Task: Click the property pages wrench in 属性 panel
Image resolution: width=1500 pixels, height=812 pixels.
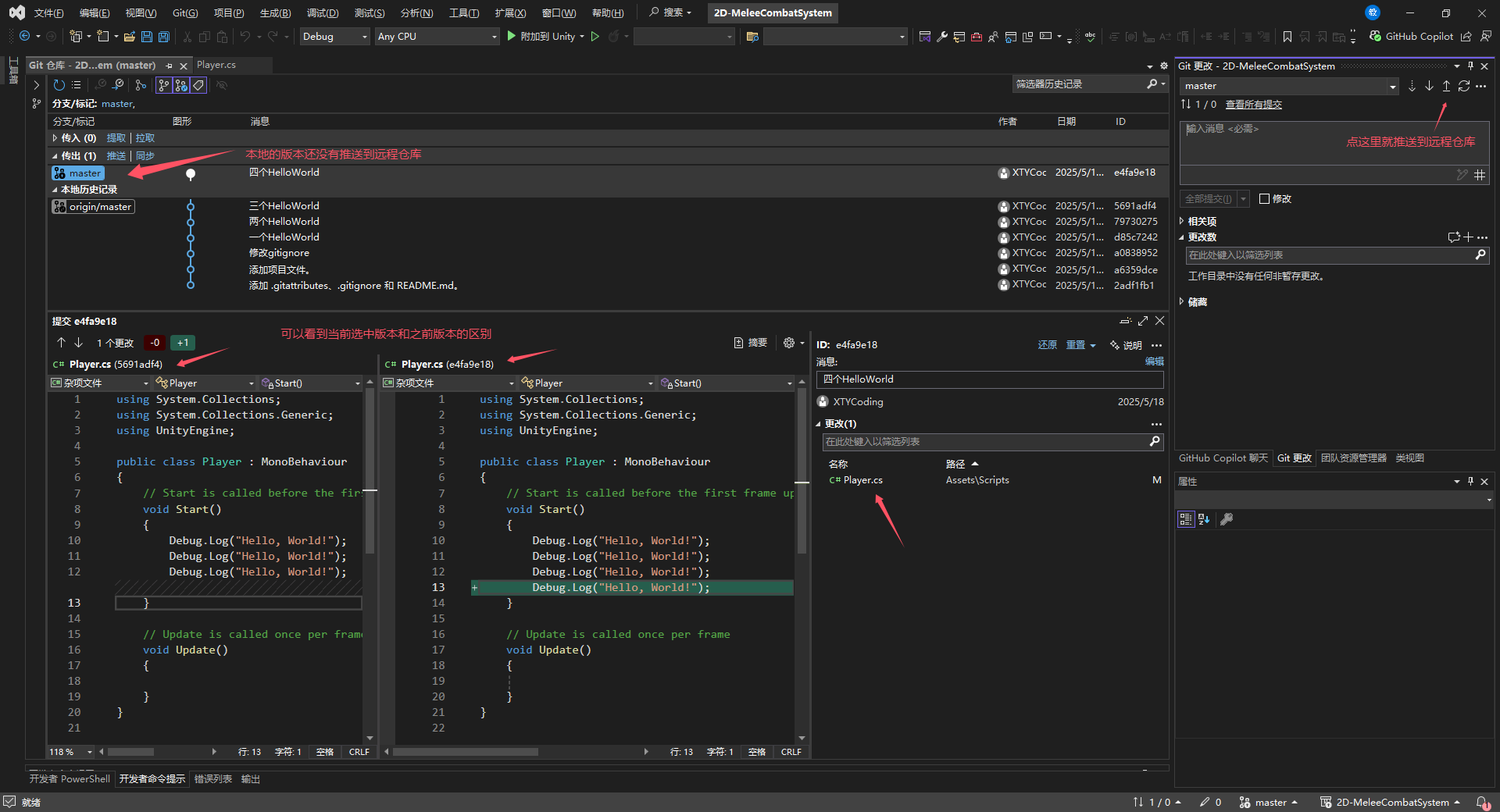Action: pyautogui.click(x=1227, y=519)
